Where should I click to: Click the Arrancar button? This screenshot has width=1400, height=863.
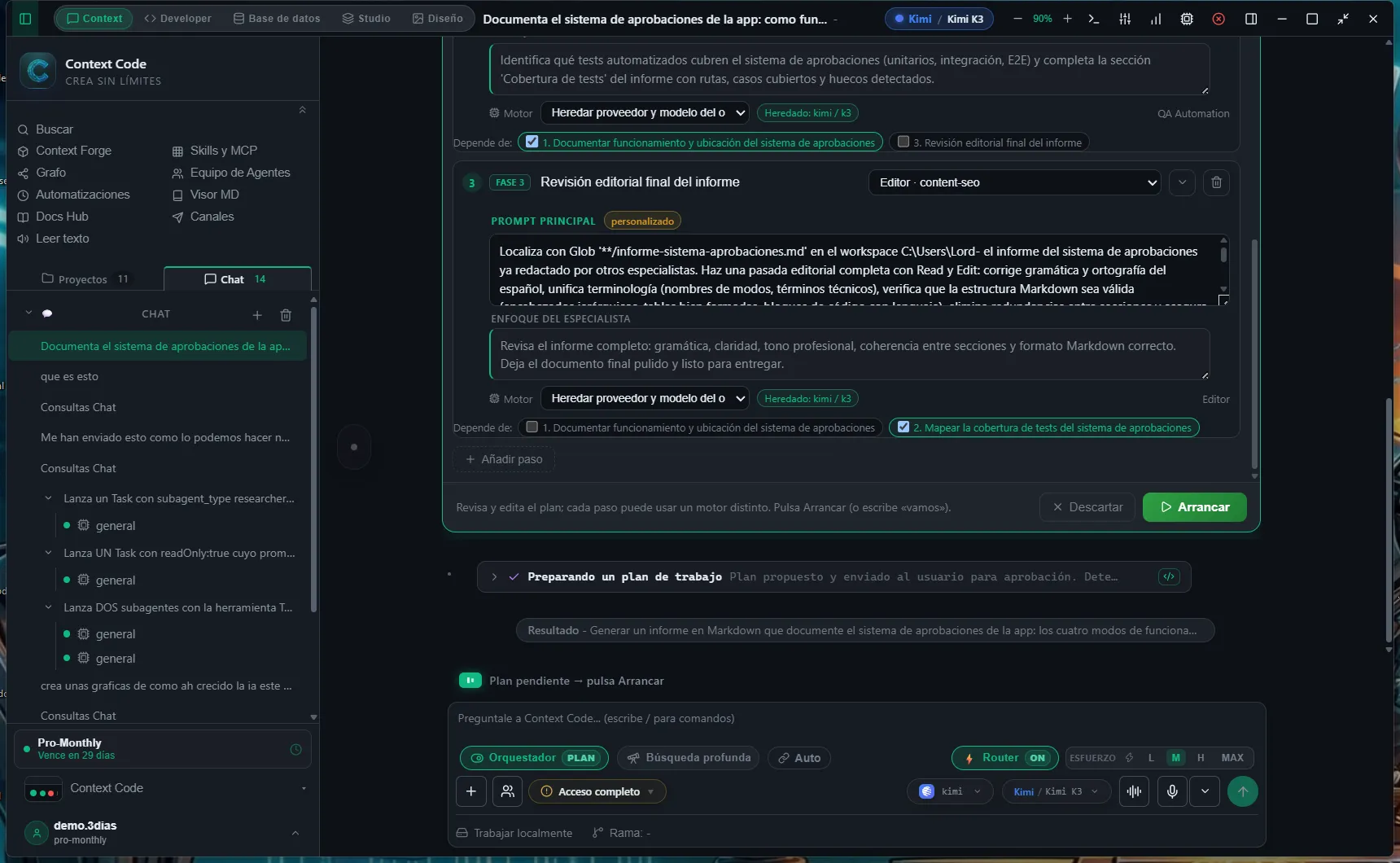click(x=1195, y=507)
